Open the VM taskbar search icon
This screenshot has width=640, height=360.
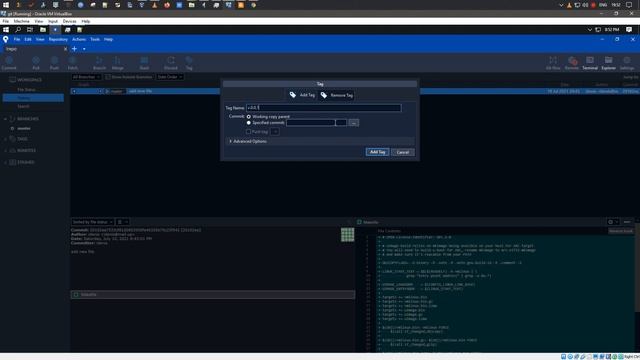18,30
